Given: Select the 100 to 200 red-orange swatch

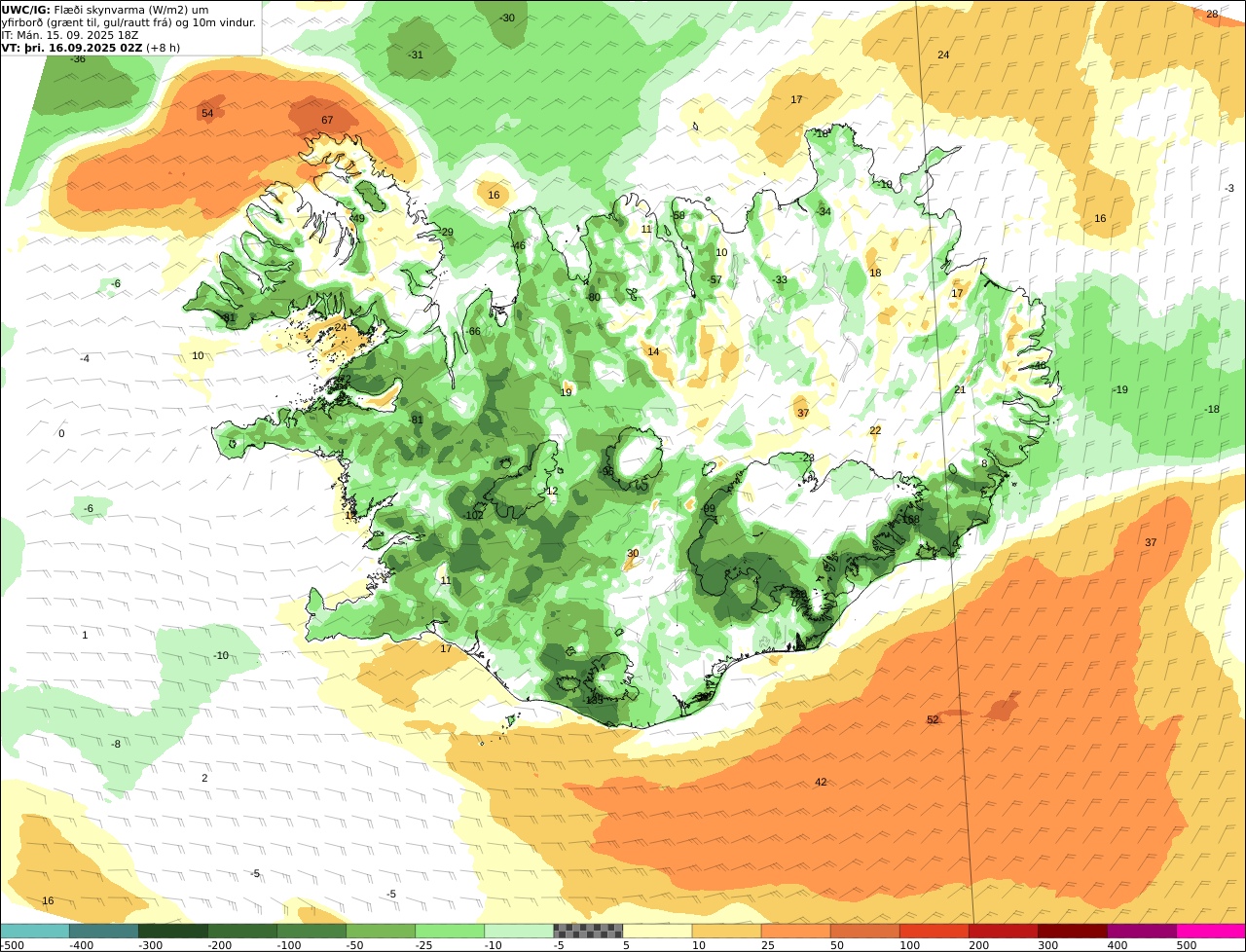Looking at the screenshot, I should [x=934, y=931].
